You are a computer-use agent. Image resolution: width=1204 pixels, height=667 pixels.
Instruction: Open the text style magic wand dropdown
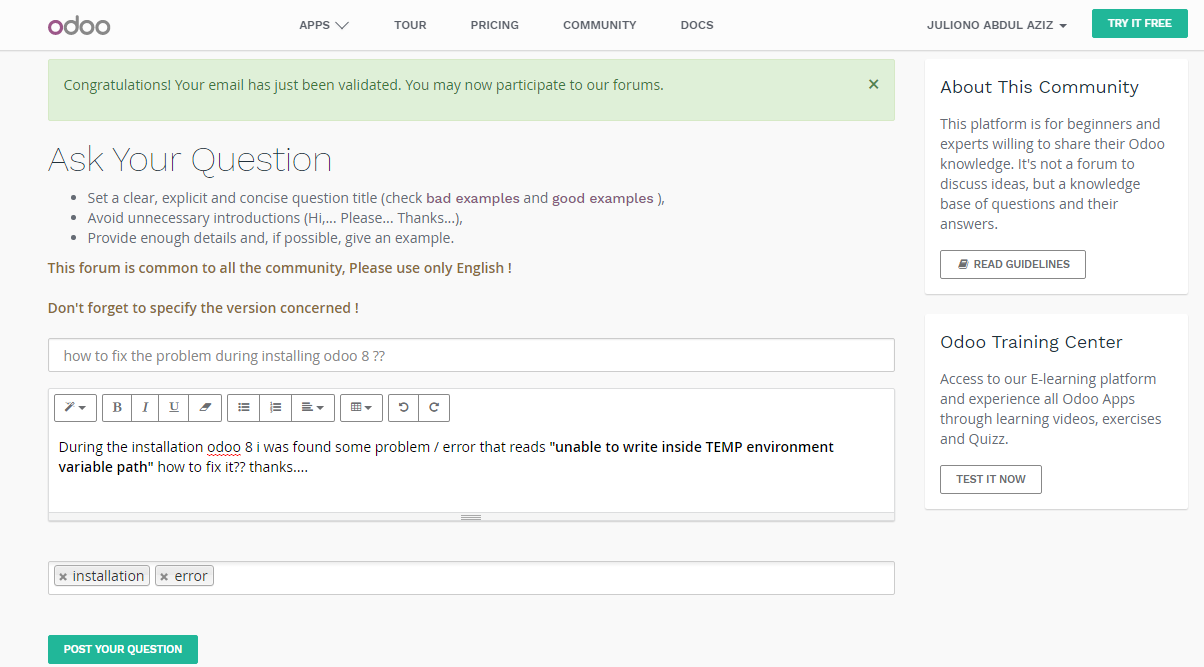tap(75, 407)
